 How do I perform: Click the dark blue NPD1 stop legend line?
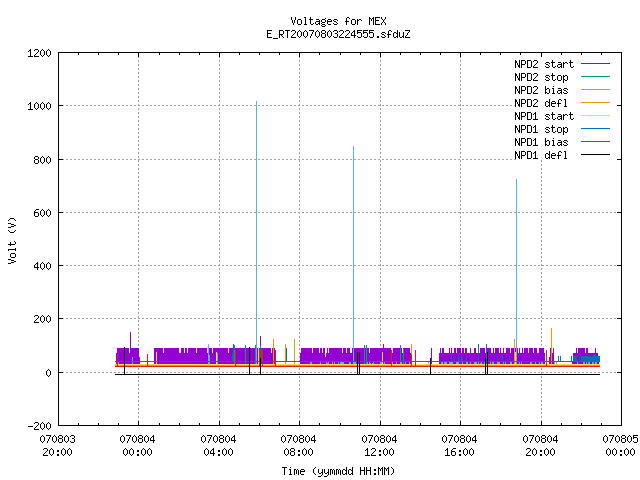coord(596,129)
